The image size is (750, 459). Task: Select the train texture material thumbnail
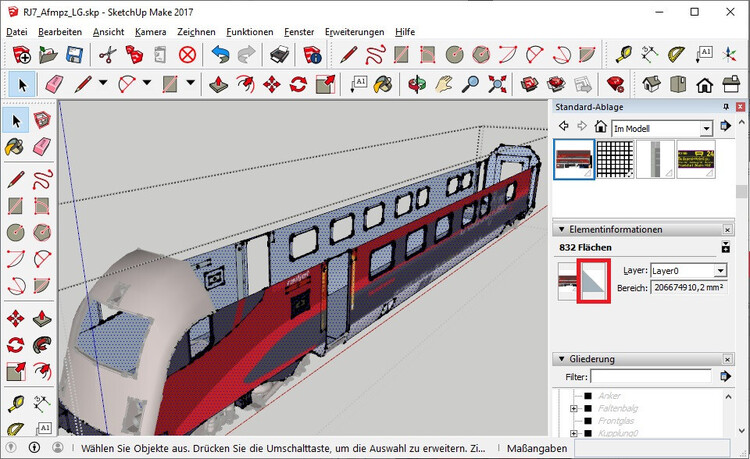point(574,159)
